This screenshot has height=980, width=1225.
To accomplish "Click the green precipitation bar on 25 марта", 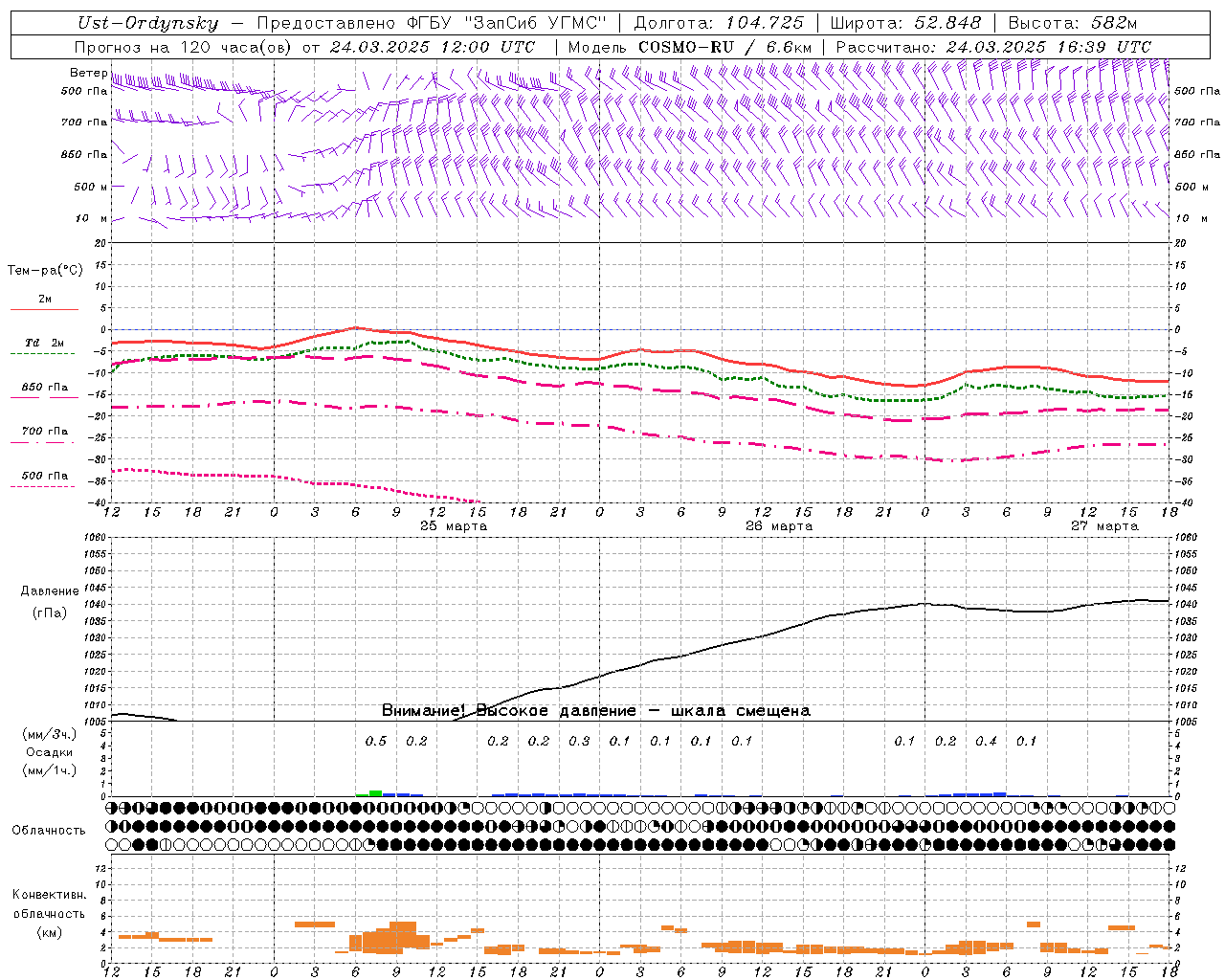I will coord(375,792).
